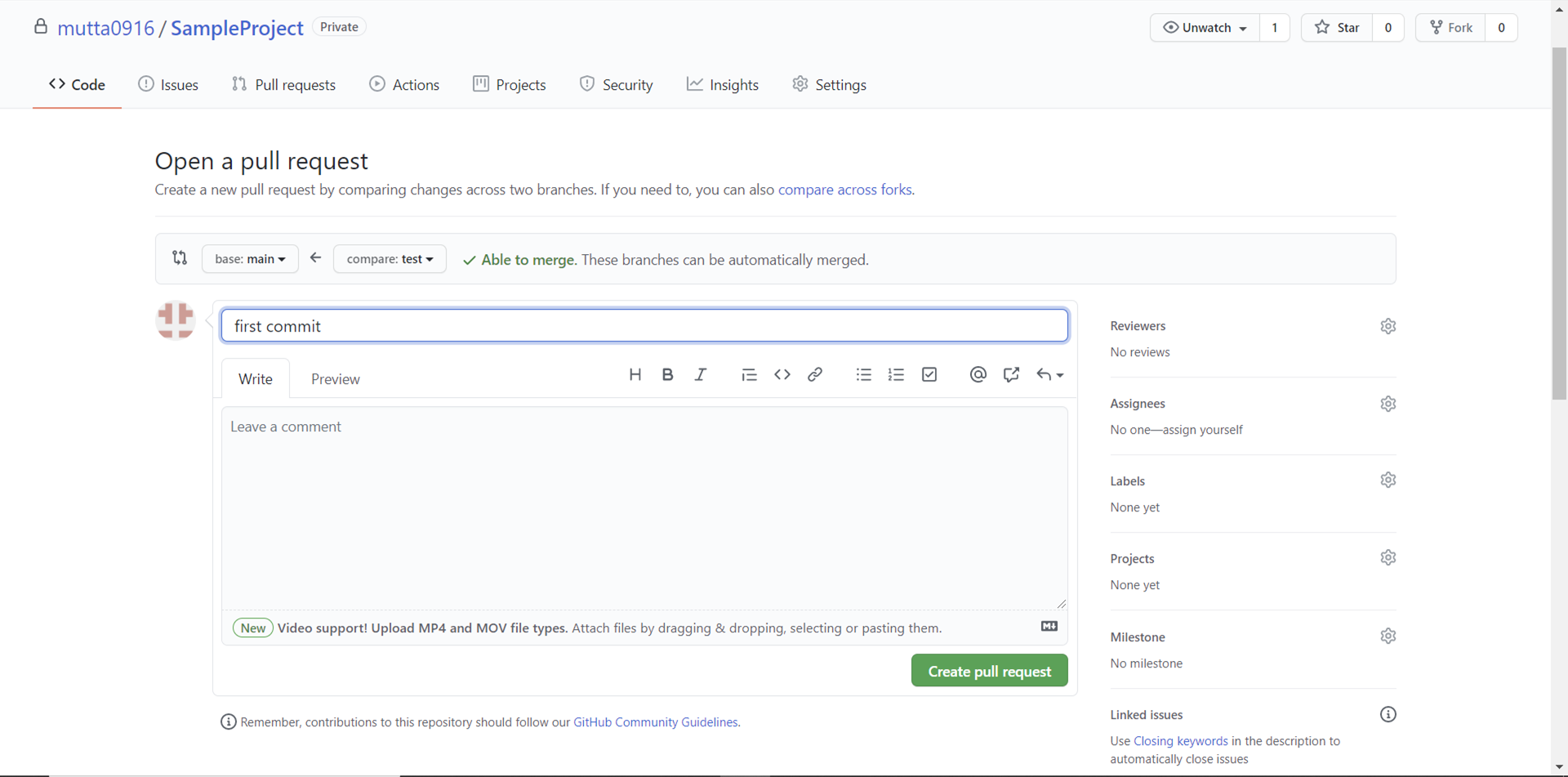Open the Unwatch notifications dropdown
Image resolution: width=1568 pixels, height=777 pixels.
1205,28
